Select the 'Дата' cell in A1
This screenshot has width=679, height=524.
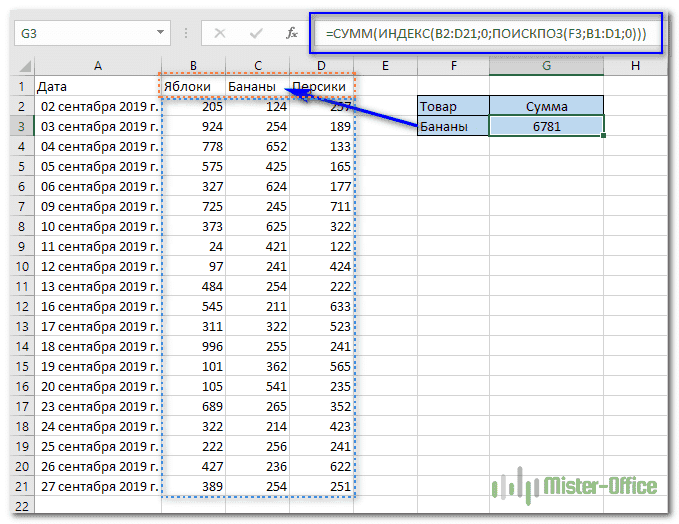pyautogui.click(x=98, y=86)
